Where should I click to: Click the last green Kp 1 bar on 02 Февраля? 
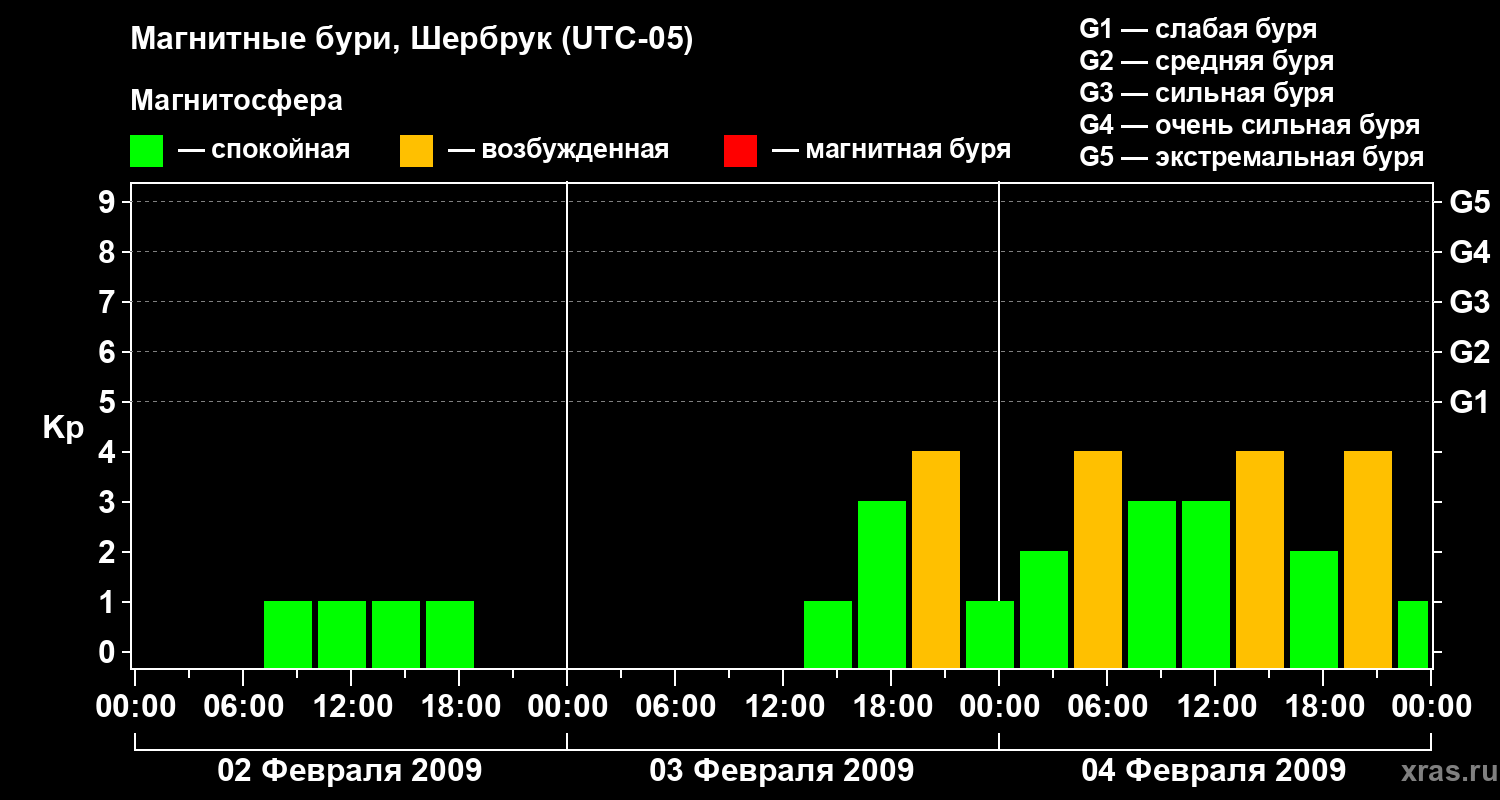click(450, 634)
